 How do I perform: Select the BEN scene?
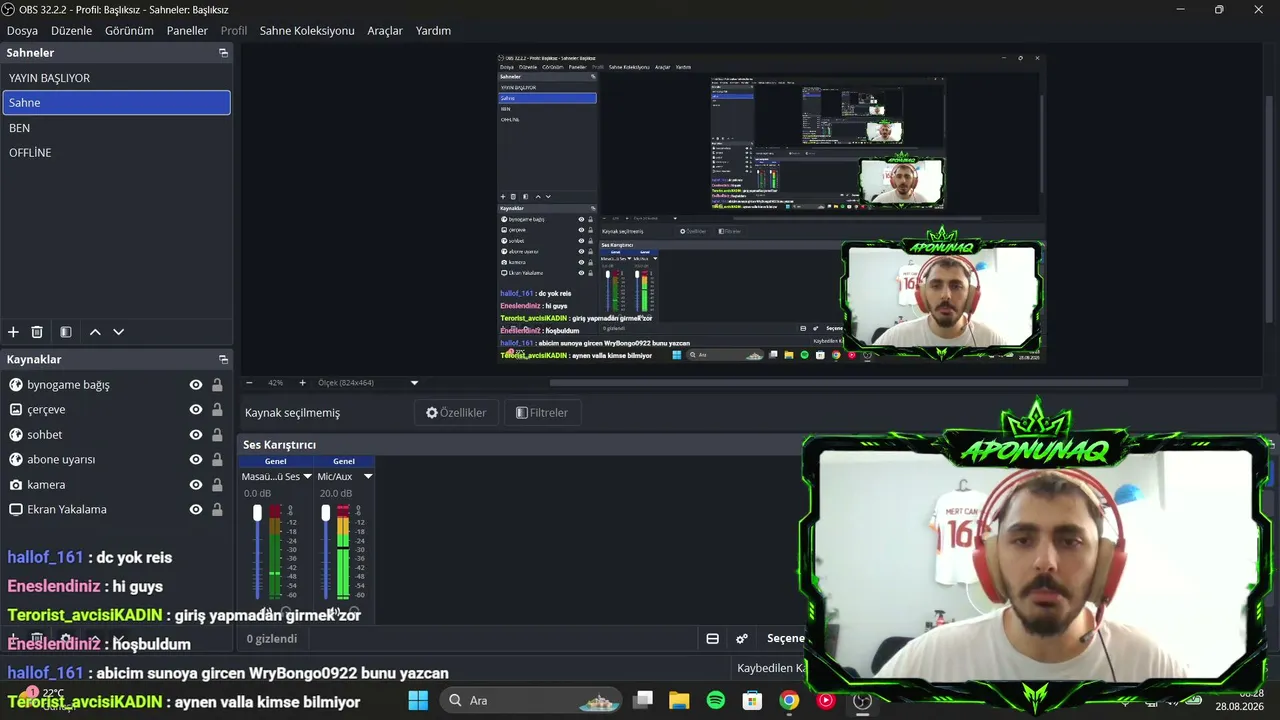[x=116, y=128]
